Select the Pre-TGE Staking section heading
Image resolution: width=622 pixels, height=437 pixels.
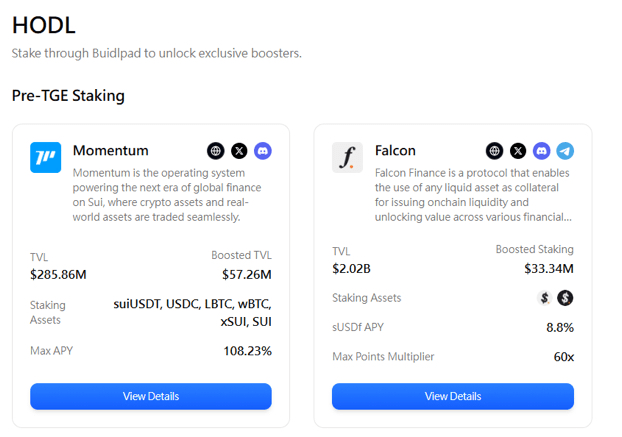pos(68,96)
